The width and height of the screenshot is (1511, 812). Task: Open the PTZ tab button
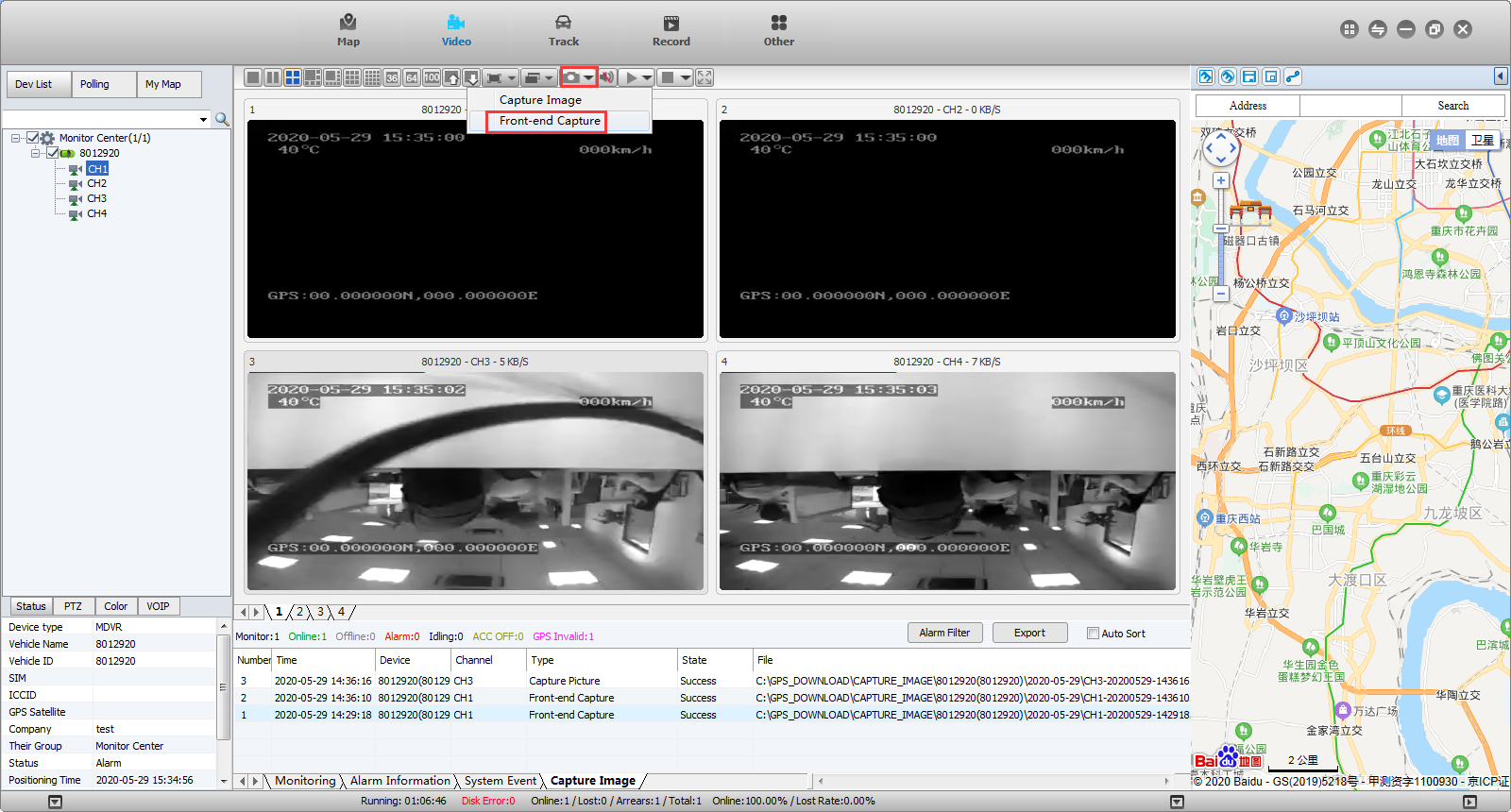(73, 606)
